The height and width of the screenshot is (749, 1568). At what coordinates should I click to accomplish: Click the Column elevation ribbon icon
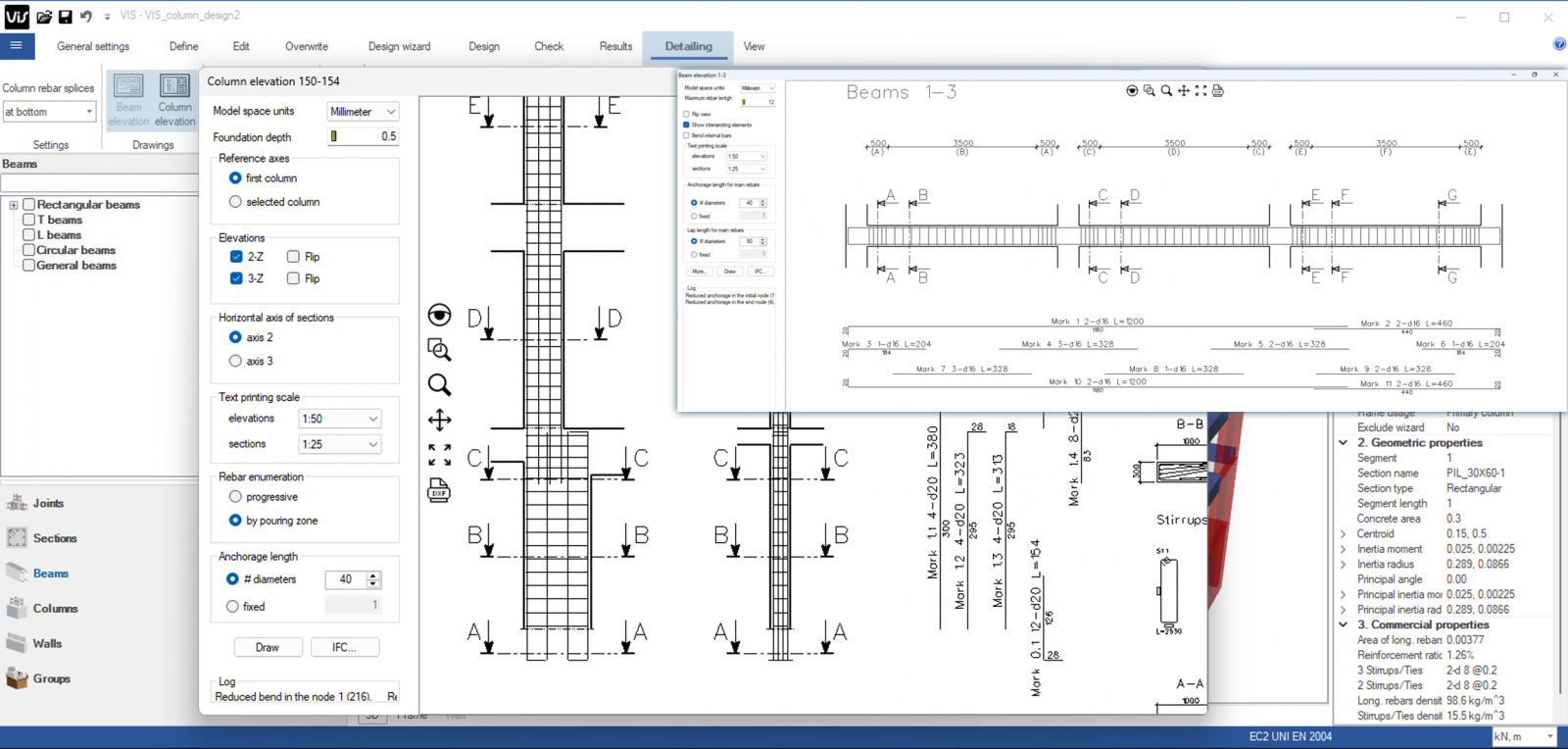[174, 100]
